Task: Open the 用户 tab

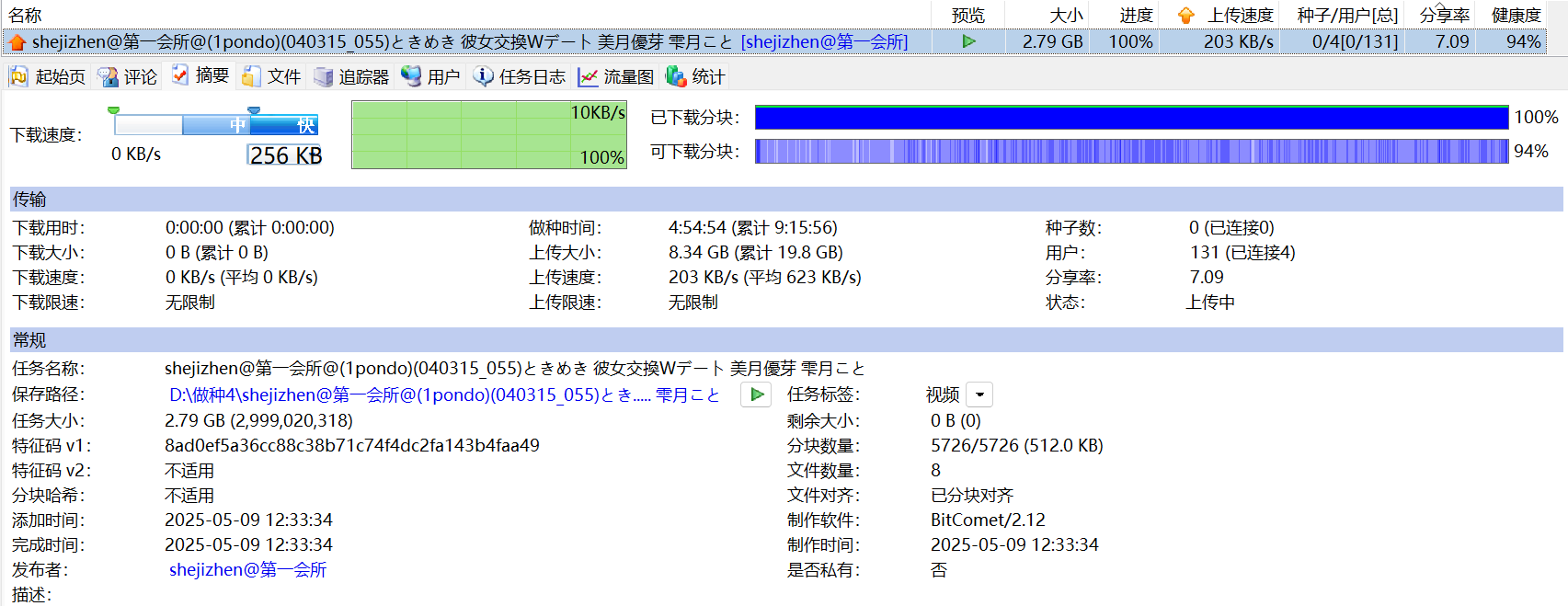Action: (x=431, y=76)
